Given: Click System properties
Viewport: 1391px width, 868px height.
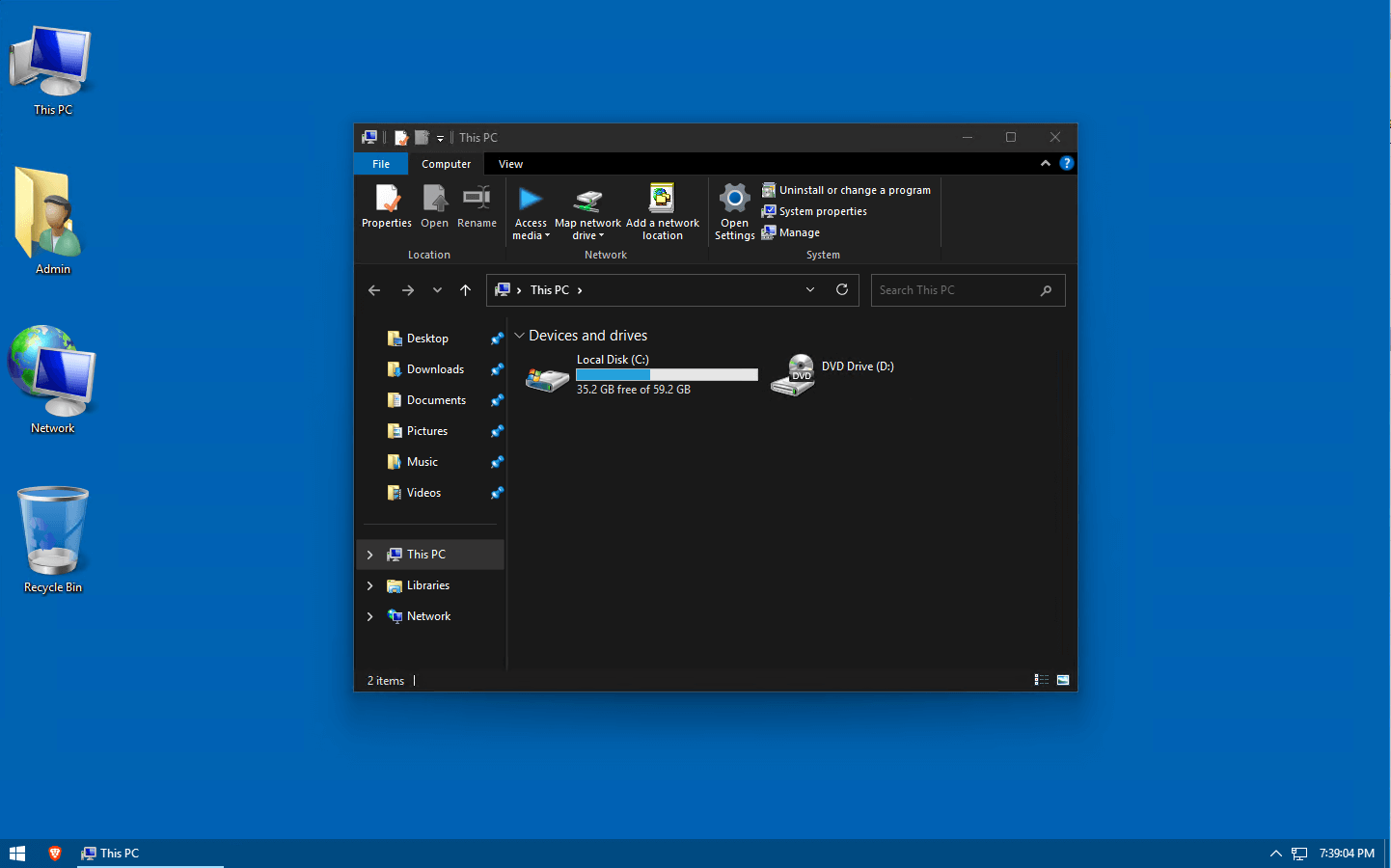Looking at the screenshot, I should pos(814,211).
